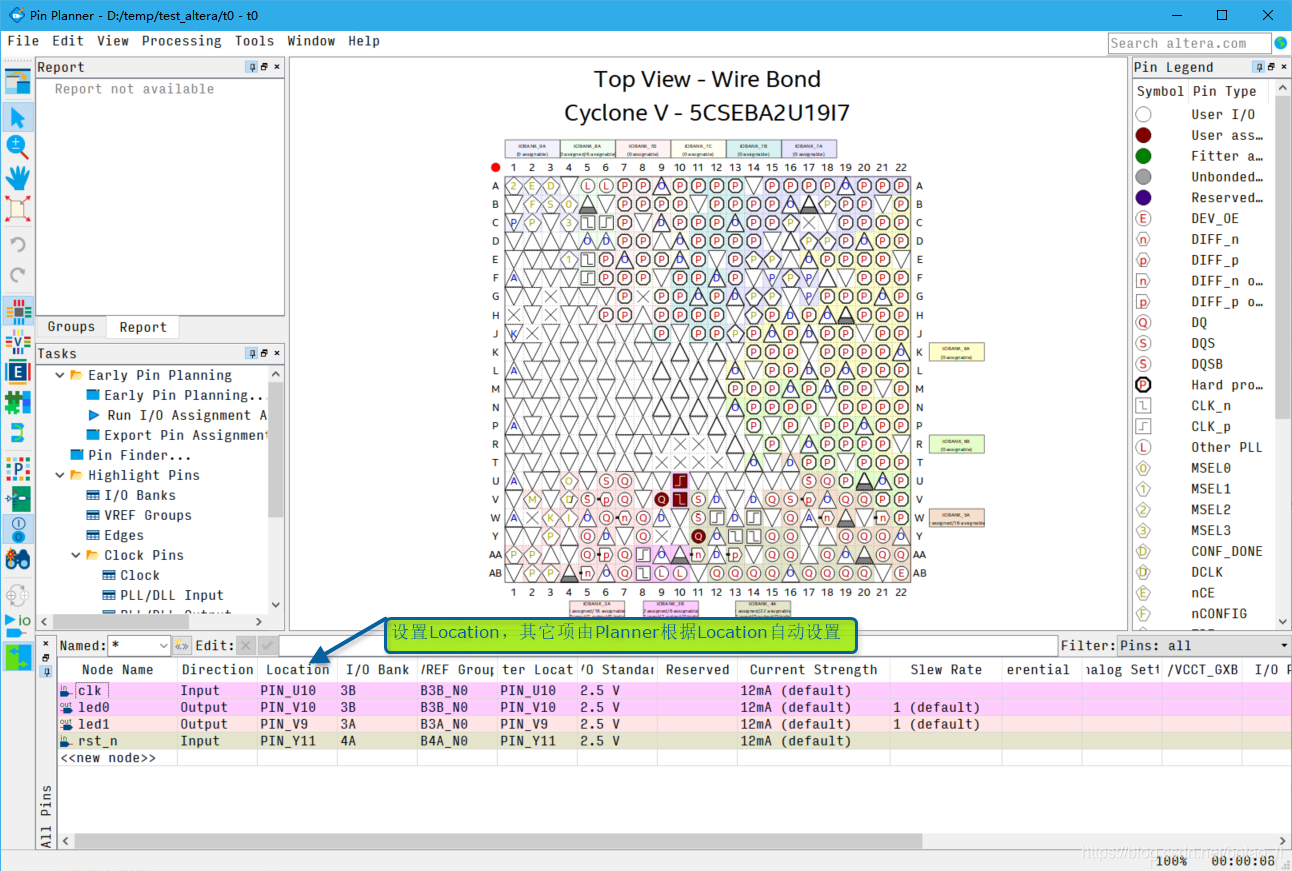Viewport: 1292px width, 871px height.
Task: Click the blue arrow 'io' toolbar icon
Action: pos(17,624)
